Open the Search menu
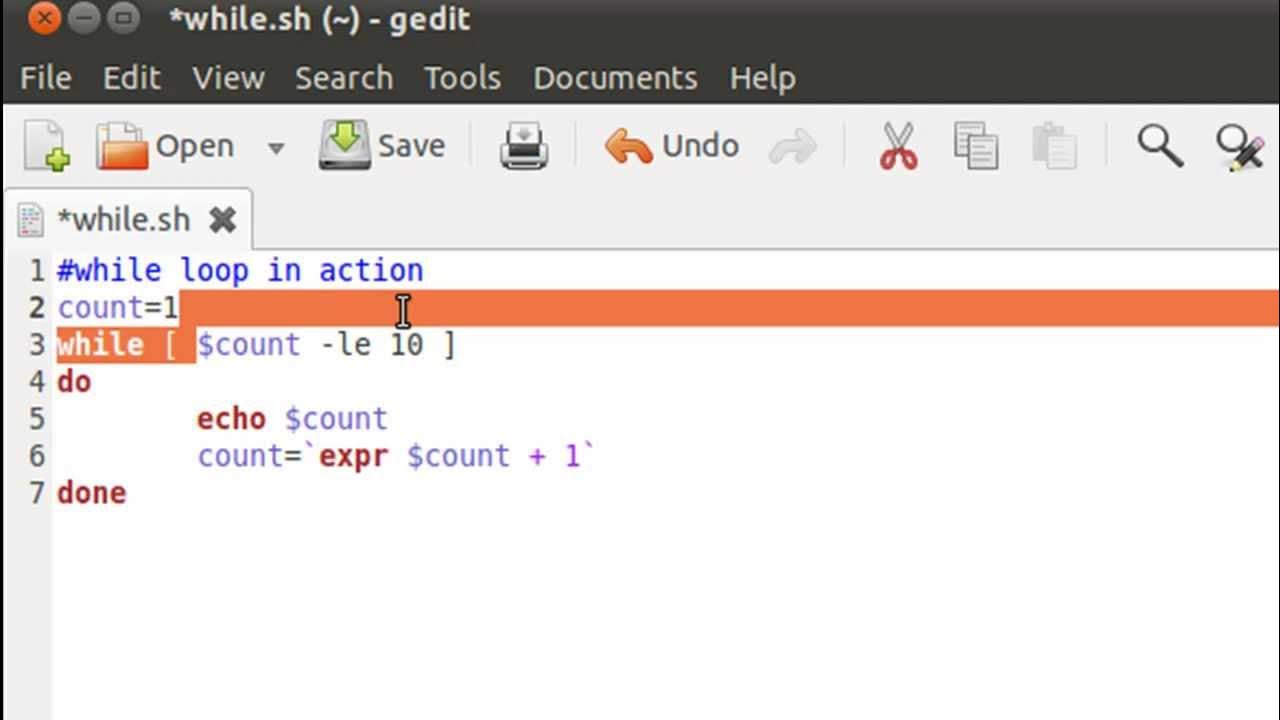Viewport: 1280px width, 720px height. (x=343, y=78)
